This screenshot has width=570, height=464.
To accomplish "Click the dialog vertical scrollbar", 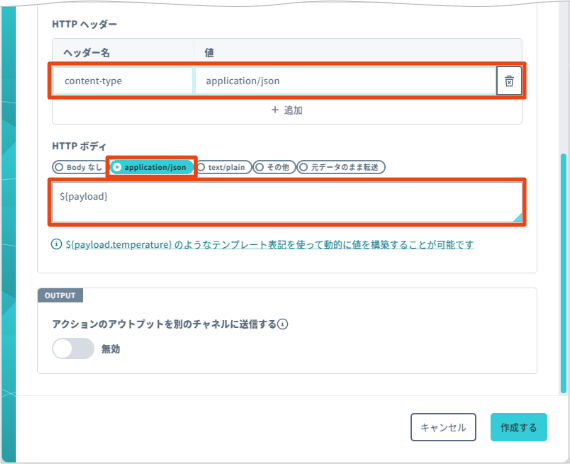I will (563, 273).
